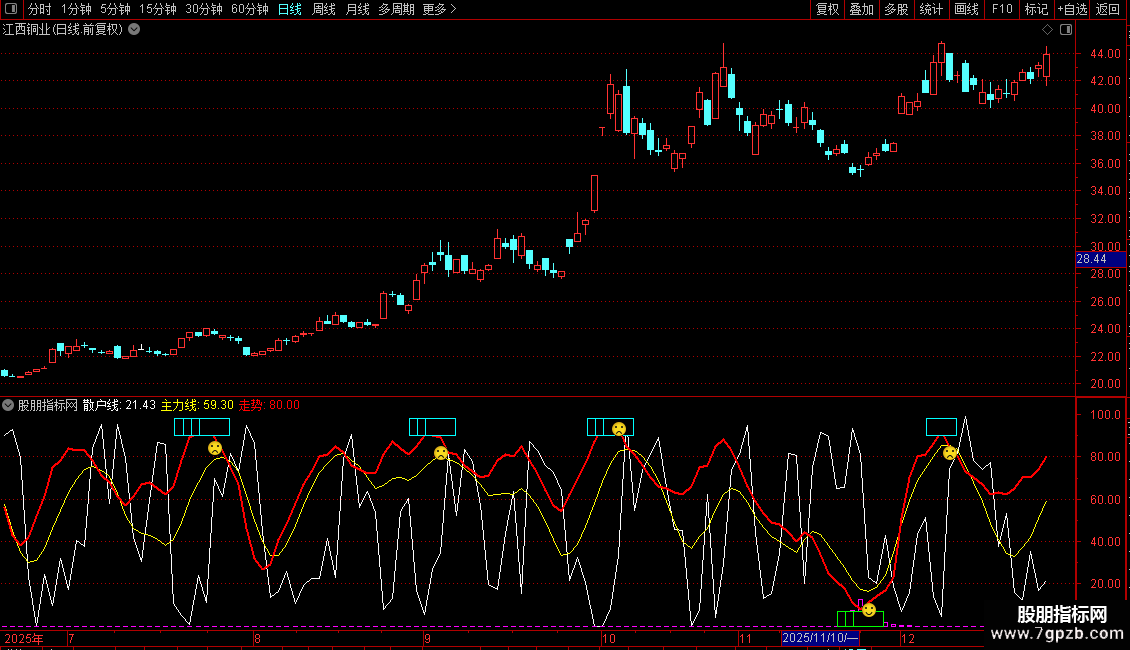
Task: Click the 散户线: 21.43 value
Action: click(x=119, y=405)
